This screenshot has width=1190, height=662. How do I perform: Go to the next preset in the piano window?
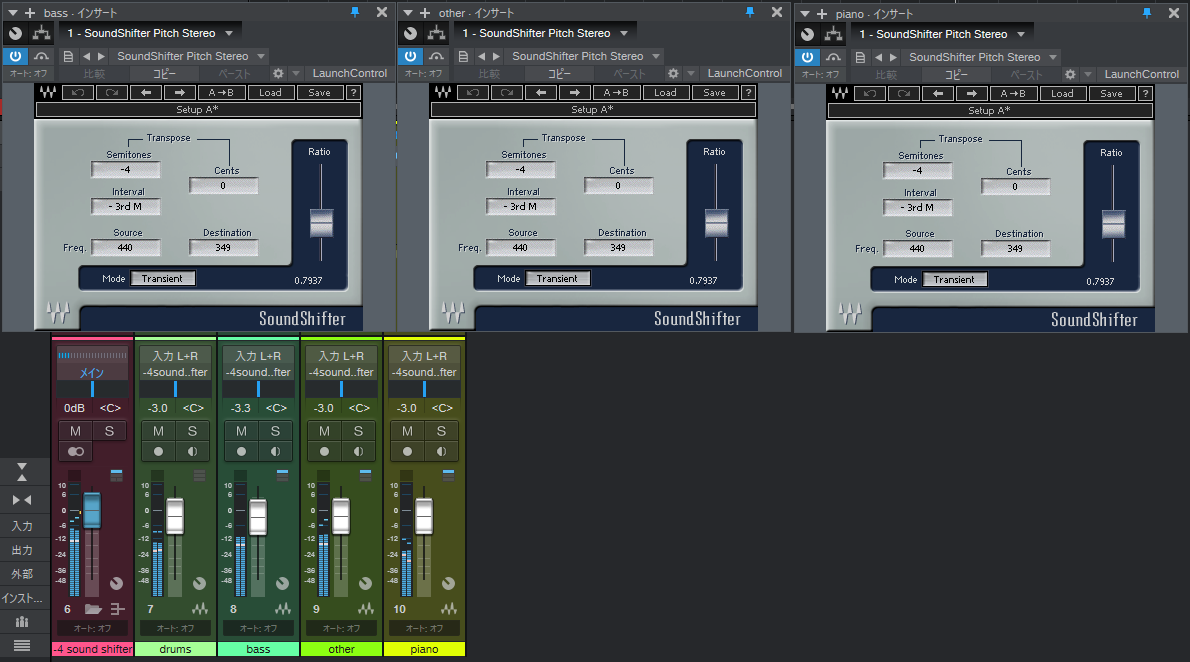[x=893, y=57]
